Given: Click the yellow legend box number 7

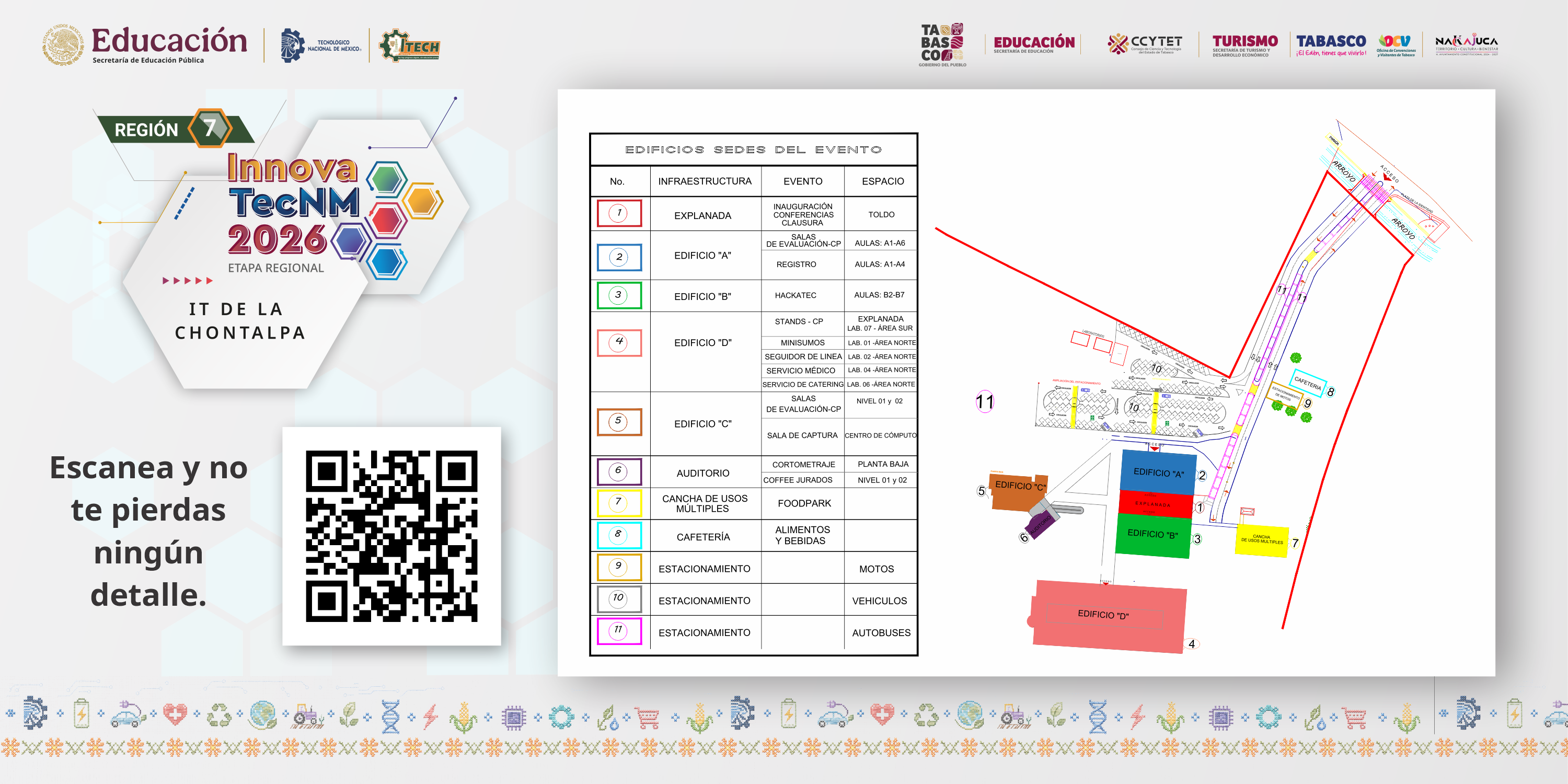Looking at the screenshot, I should [x=619, y=503].
